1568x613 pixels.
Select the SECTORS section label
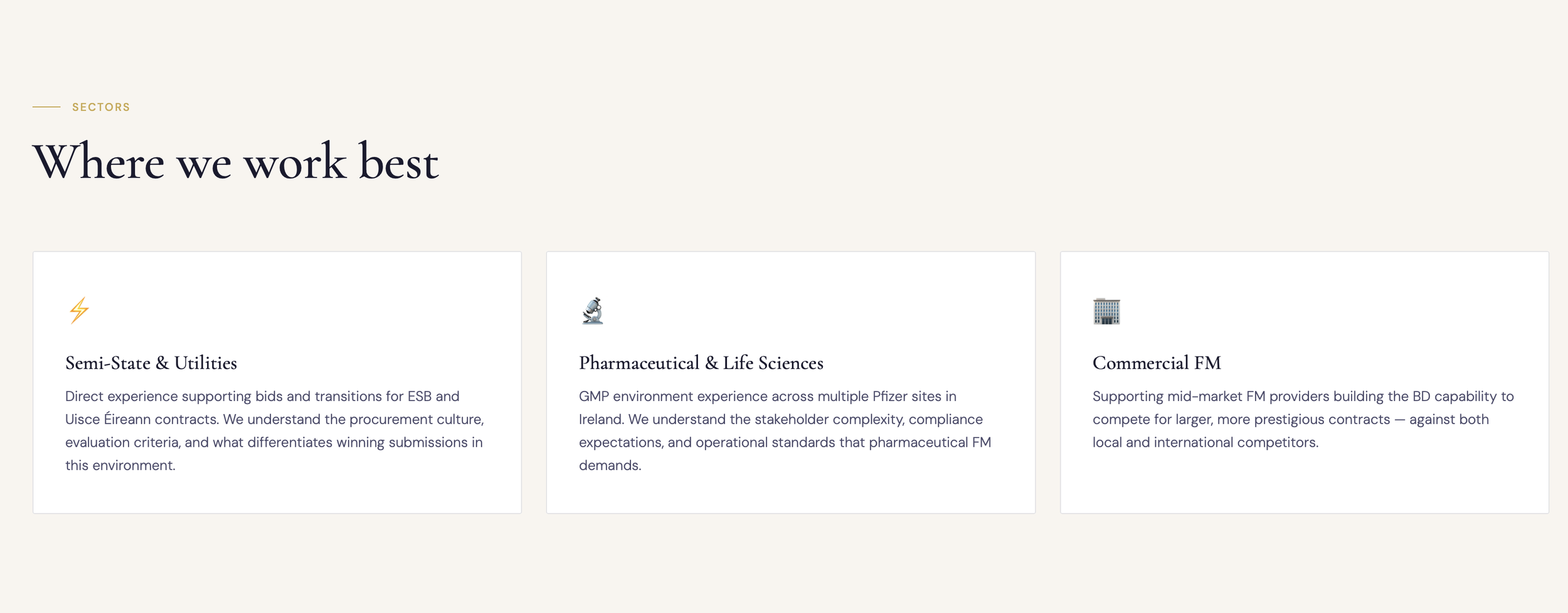point(101,107)
